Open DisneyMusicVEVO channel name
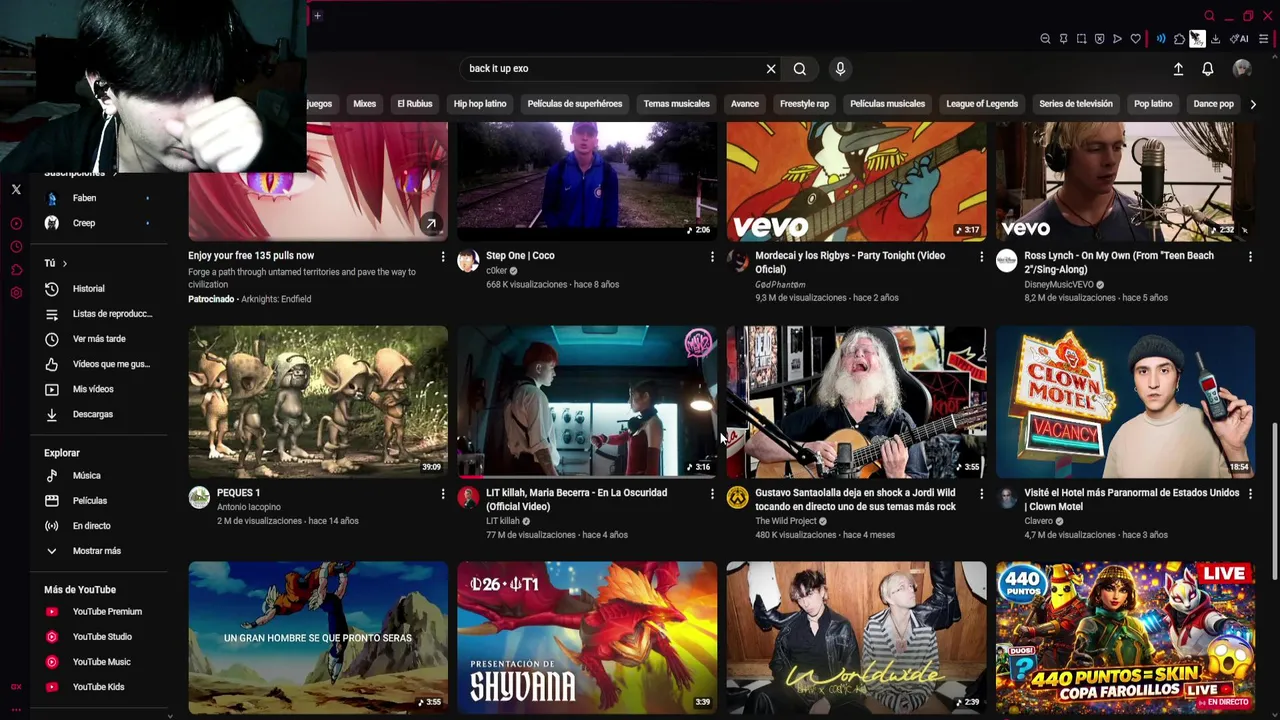Image resolution: width=1280 pixels, height=720 pixels. (1058, 284)
